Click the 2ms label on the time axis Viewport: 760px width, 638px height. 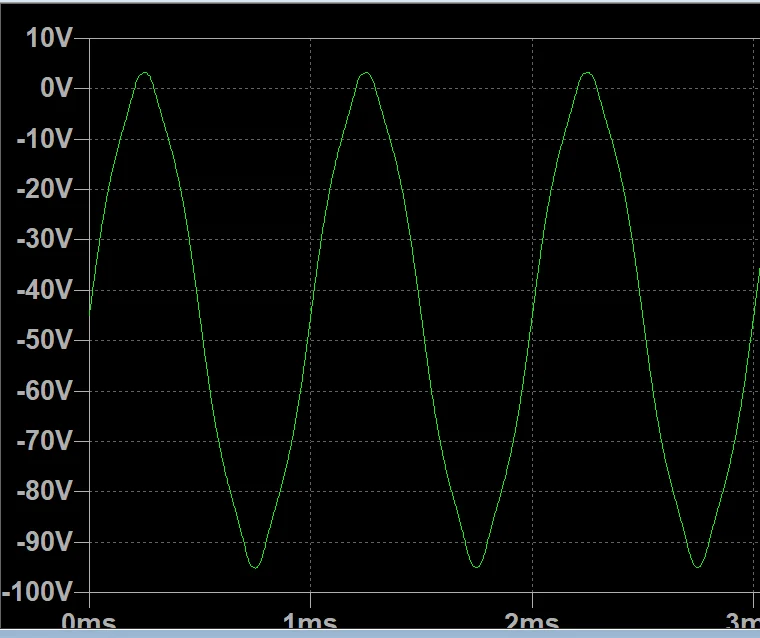click(531, 623)
